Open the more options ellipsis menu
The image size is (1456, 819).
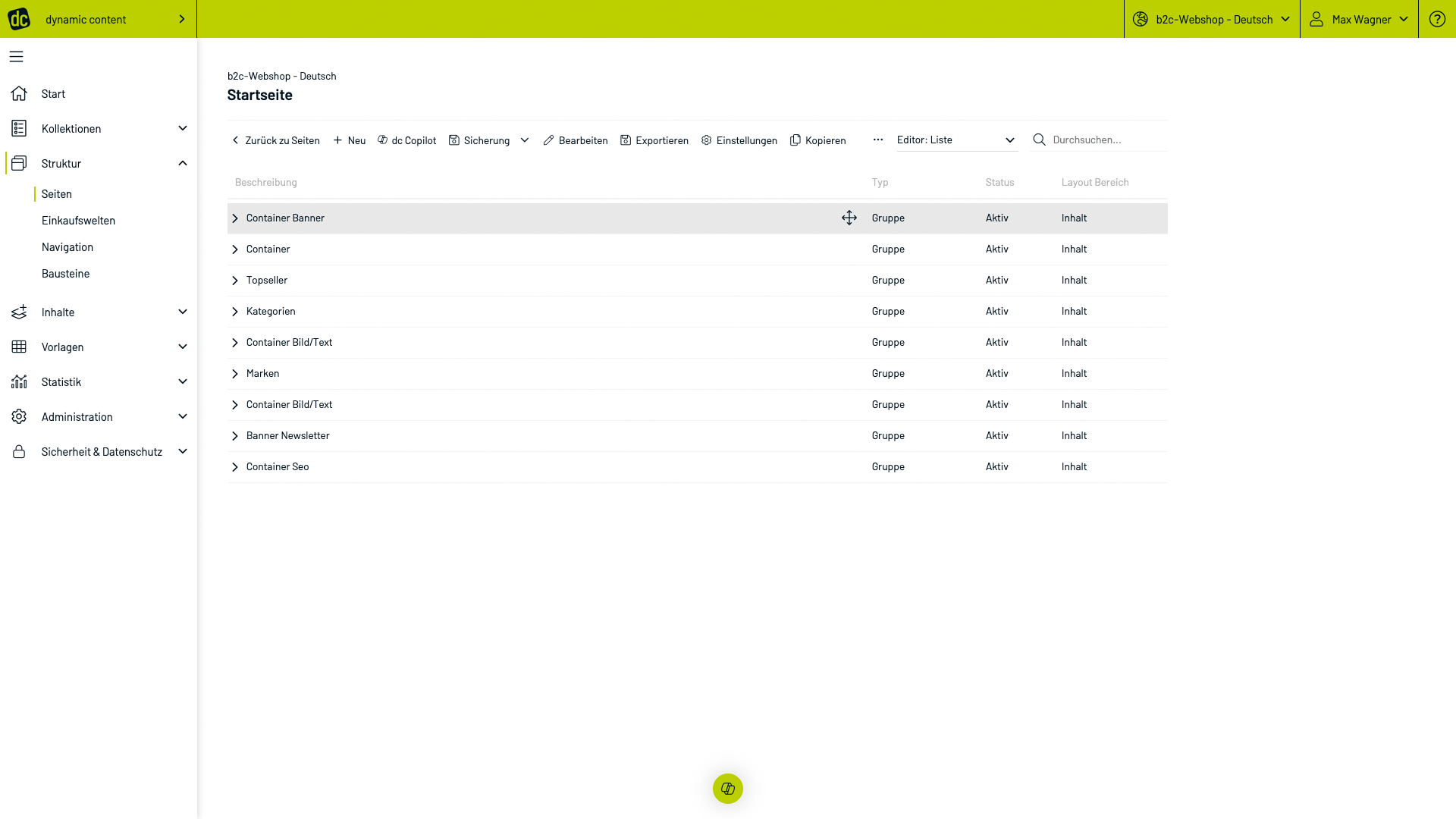tap(878, 140)
